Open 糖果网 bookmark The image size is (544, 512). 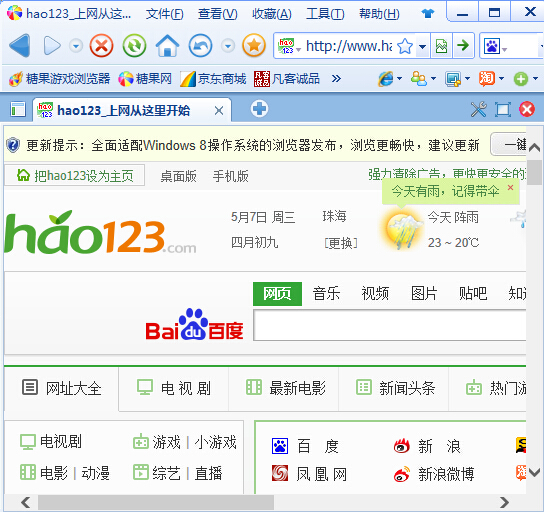click(145, 79)
